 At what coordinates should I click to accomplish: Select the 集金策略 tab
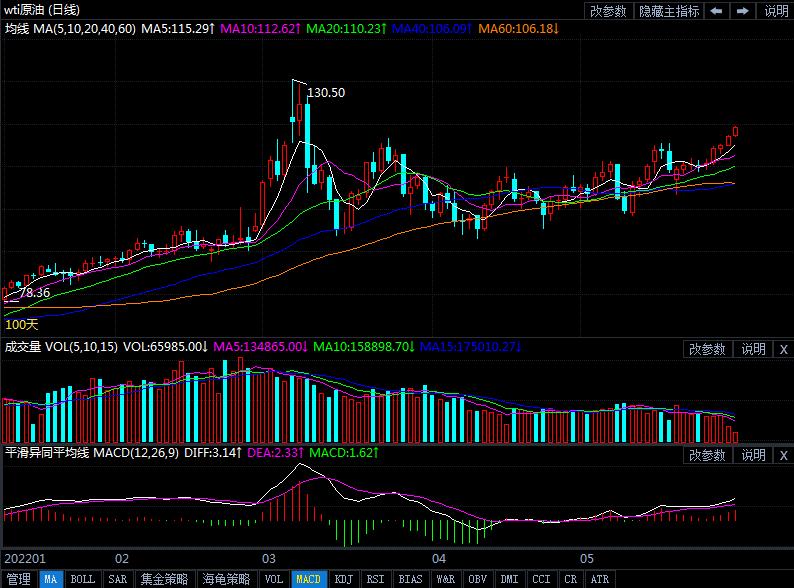pos(165,579)
